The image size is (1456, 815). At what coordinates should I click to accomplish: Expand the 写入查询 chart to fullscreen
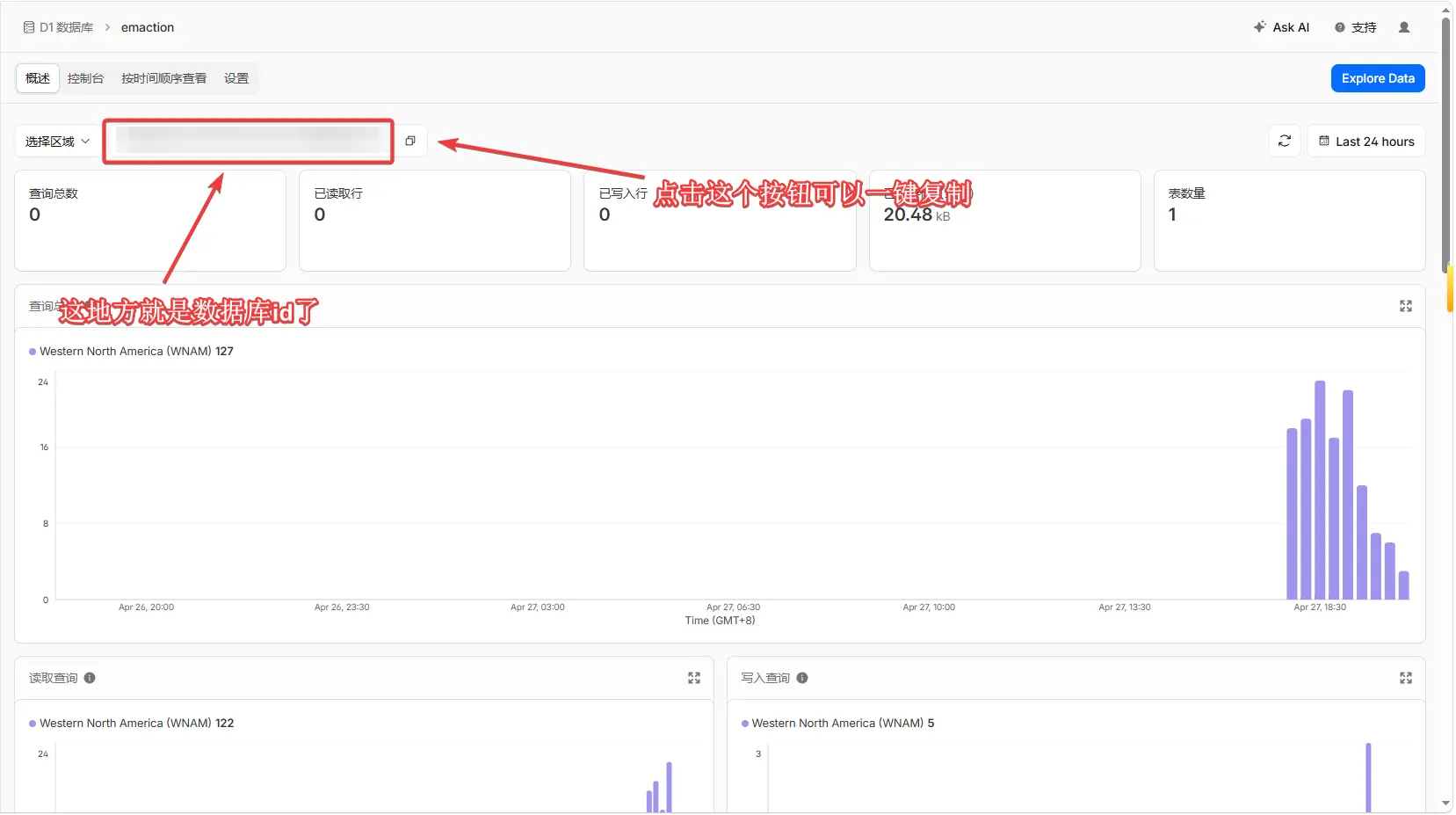click(x=1405, y=678)
